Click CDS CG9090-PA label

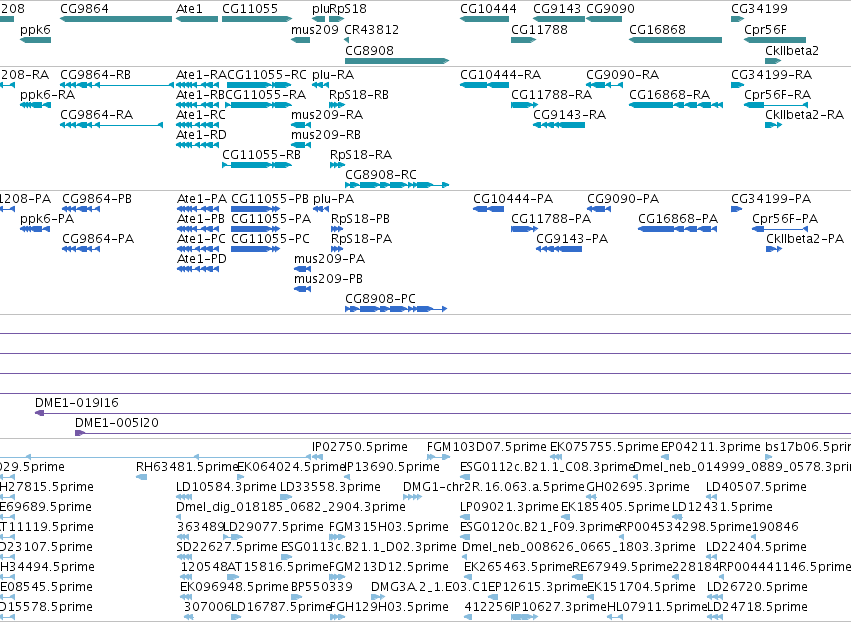tap(623, 199)
